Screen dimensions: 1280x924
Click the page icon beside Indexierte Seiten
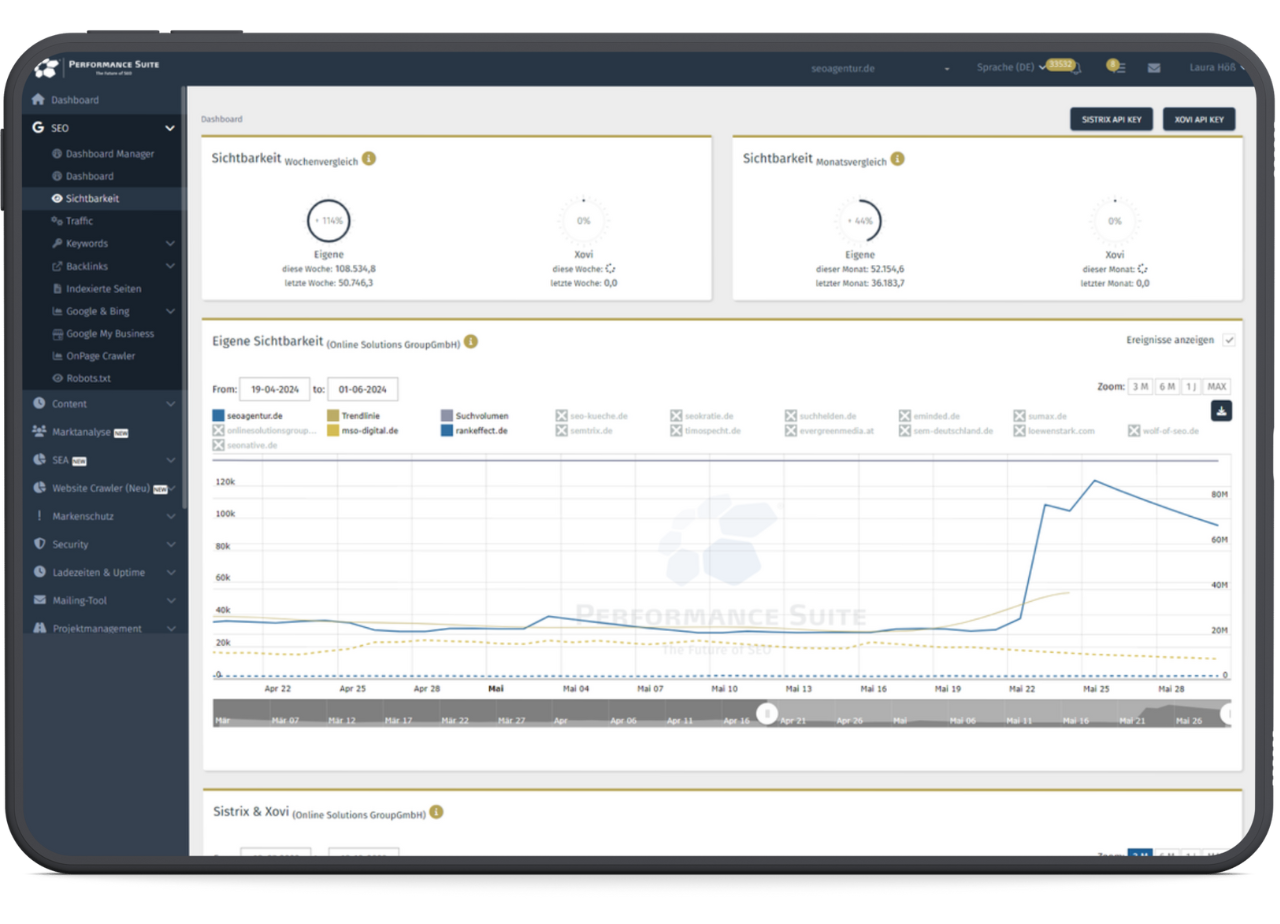(57, 289)
